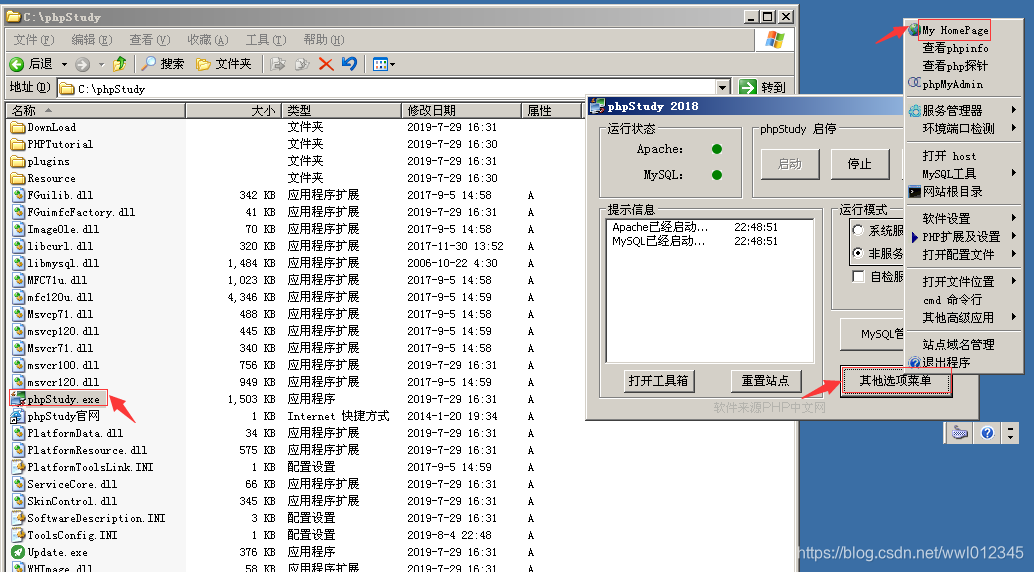Open the 收藏(A) menu

[208, 40]
